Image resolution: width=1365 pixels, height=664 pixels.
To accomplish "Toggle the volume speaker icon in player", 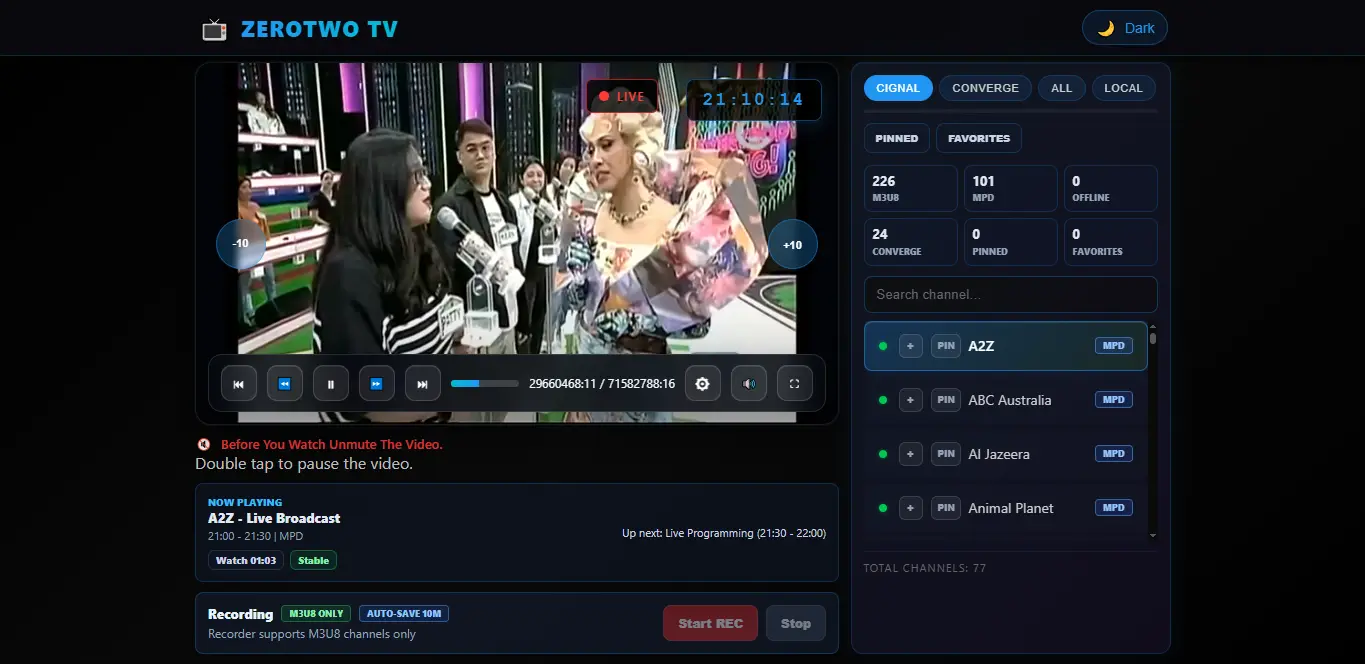I will 749,383.
